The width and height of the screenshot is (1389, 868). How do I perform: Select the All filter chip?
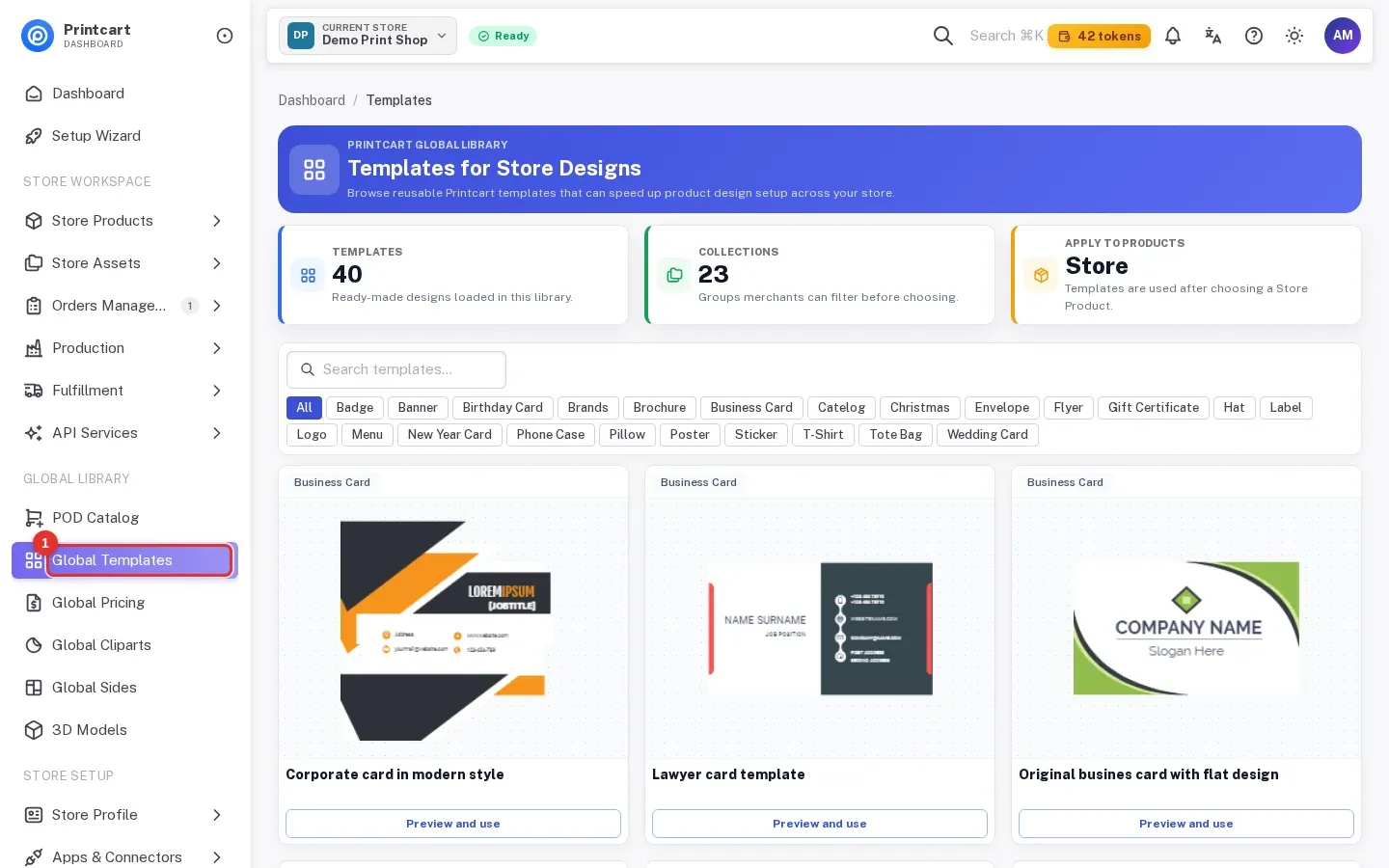click(304, 408)
